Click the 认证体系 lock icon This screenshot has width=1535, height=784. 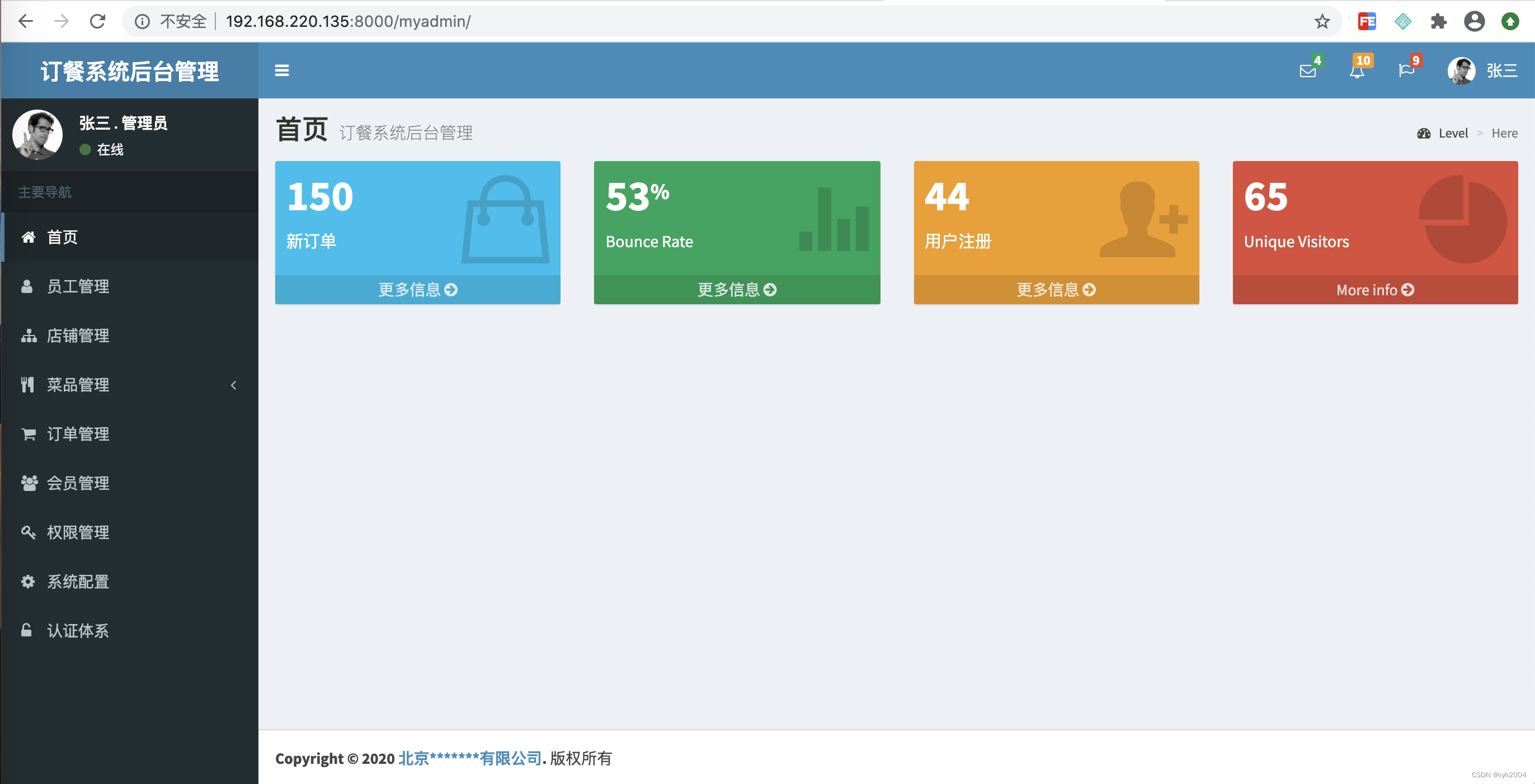pos(27,630)
